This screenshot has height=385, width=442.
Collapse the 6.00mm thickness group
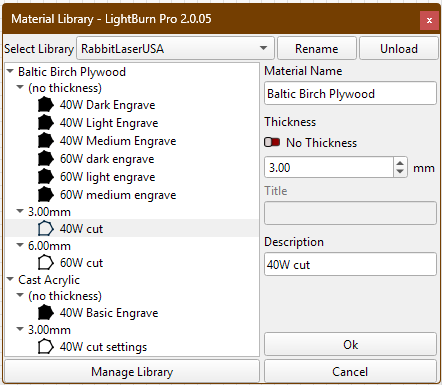tap(20, 245)
